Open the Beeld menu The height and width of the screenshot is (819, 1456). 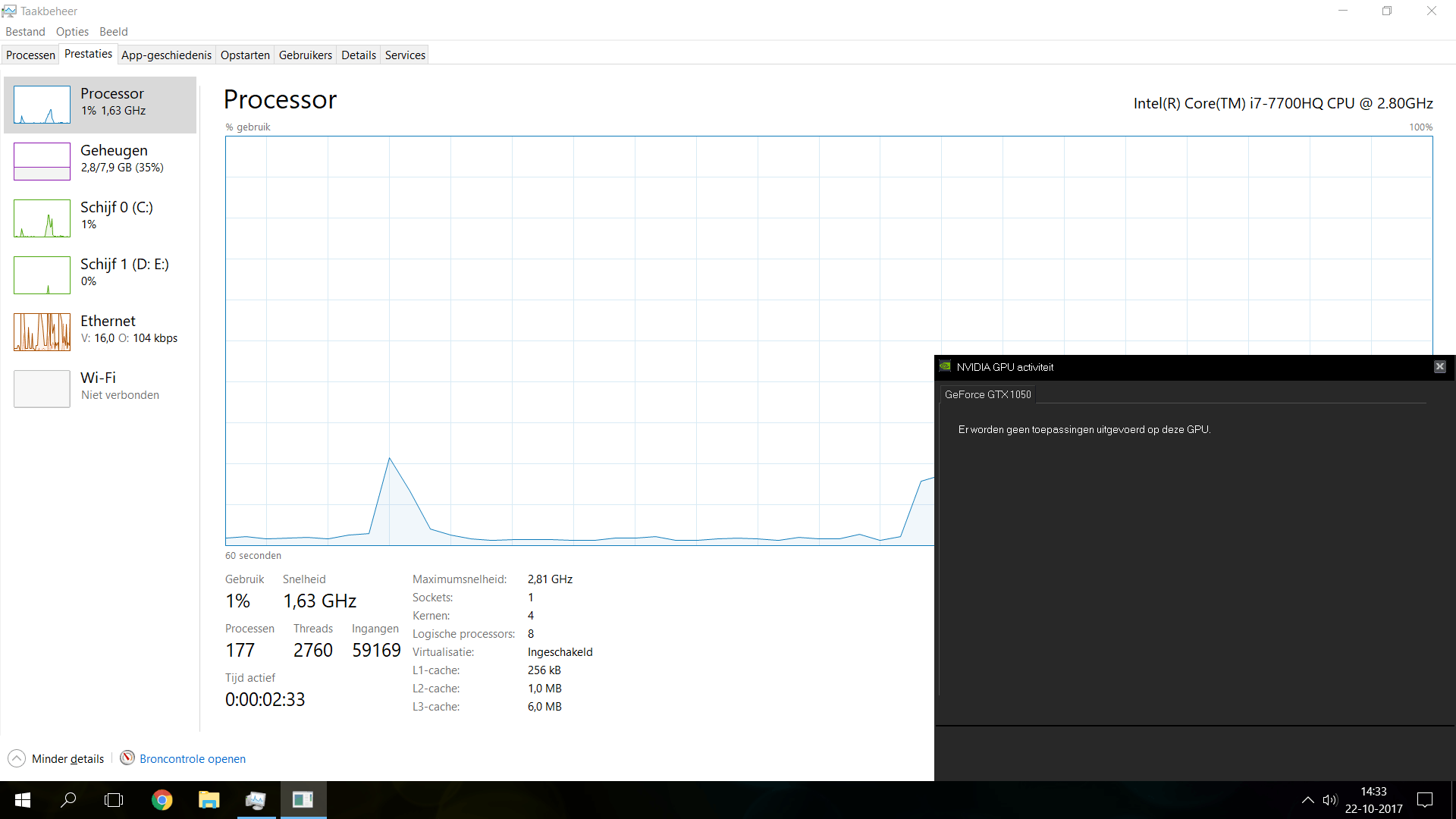114,32
